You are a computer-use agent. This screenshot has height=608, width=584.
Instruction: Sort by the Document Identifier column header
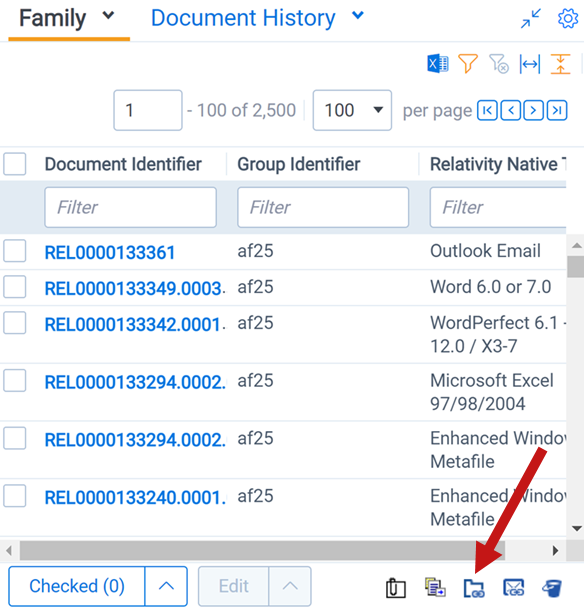pos(123,164)
